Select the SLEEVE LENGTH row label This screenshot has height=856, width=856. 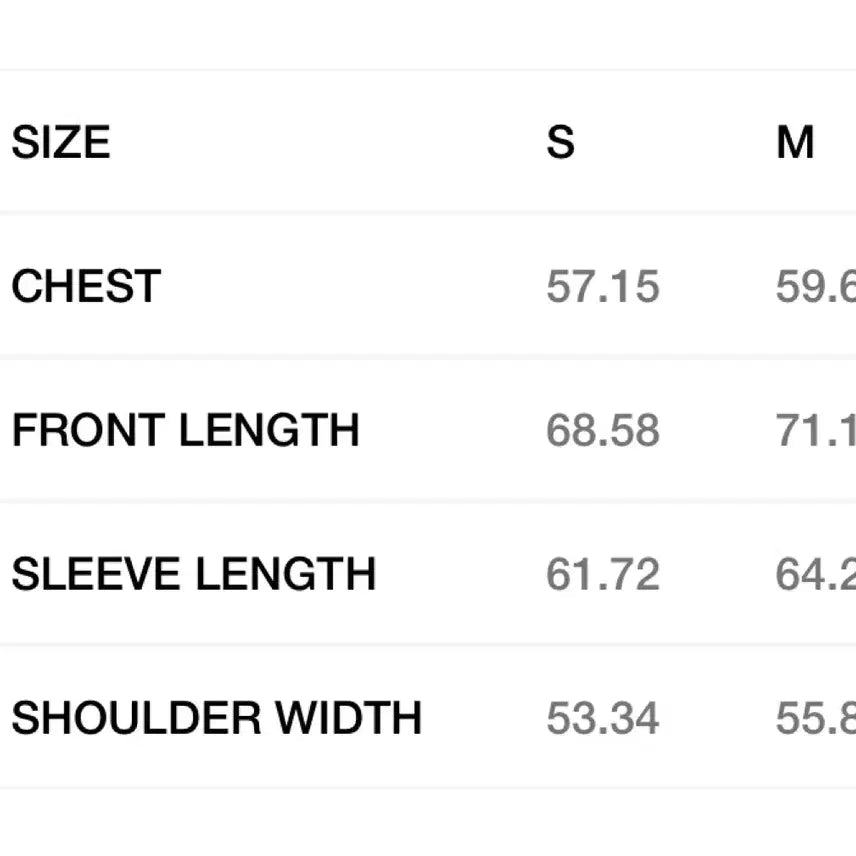click(x=194, y=574)
